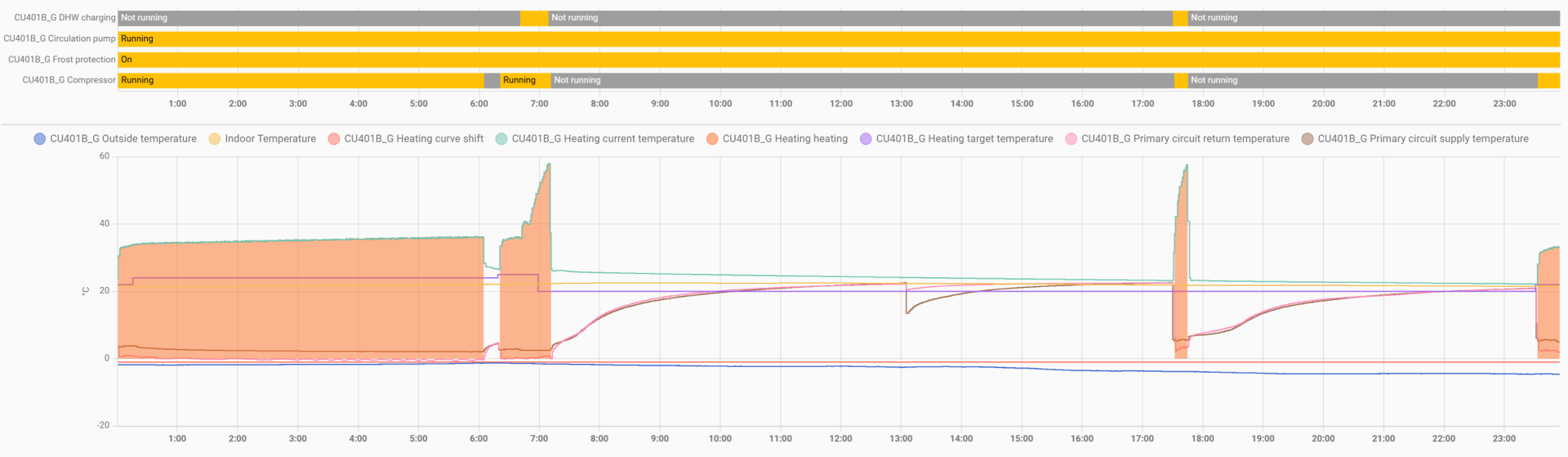Screen dimensions: 1568x457
Task: Click the yellow Indoor Temperature legend circle
Action: 215,139
